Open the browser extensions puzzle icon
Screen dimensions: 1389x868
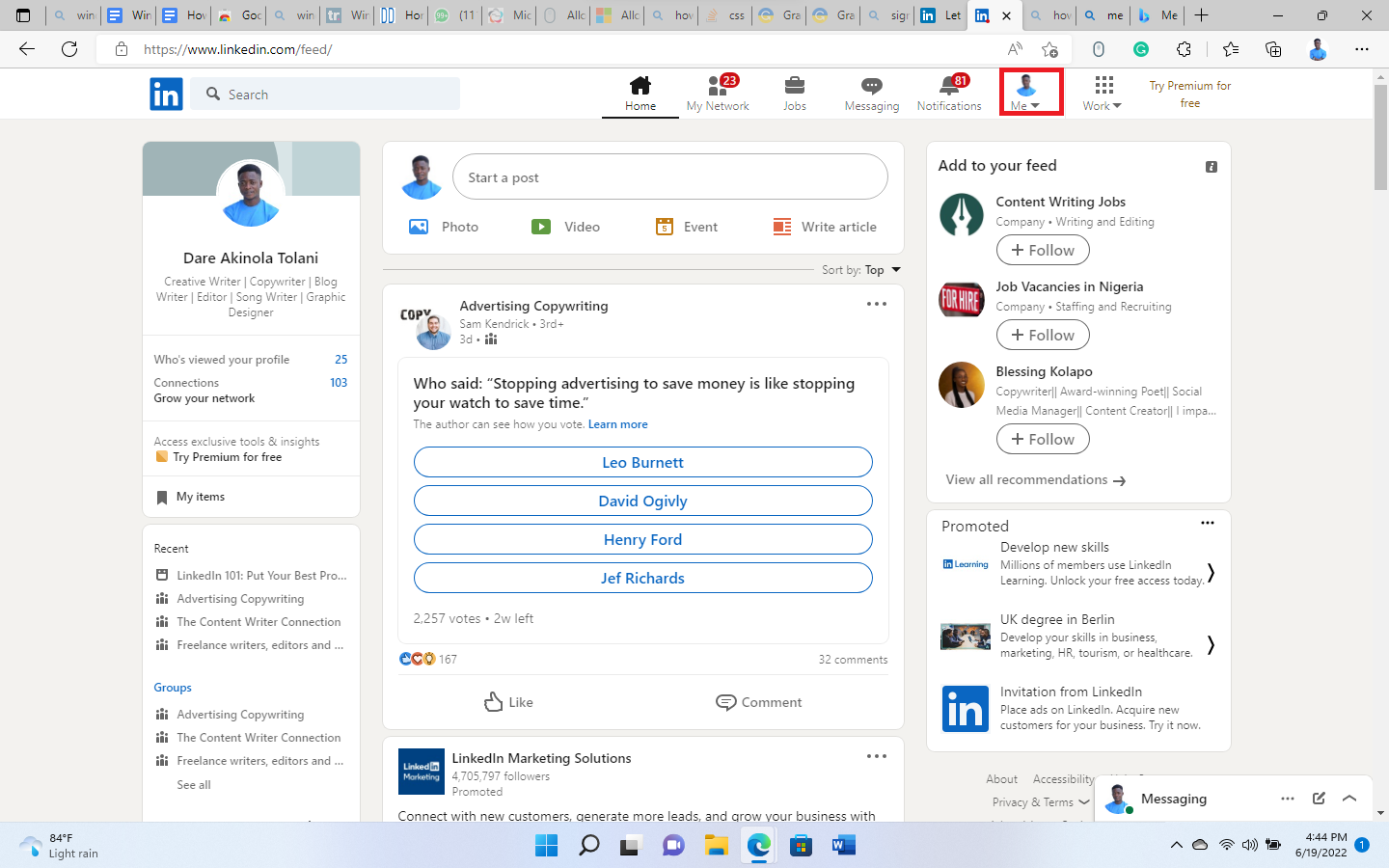pos(1184,49)
